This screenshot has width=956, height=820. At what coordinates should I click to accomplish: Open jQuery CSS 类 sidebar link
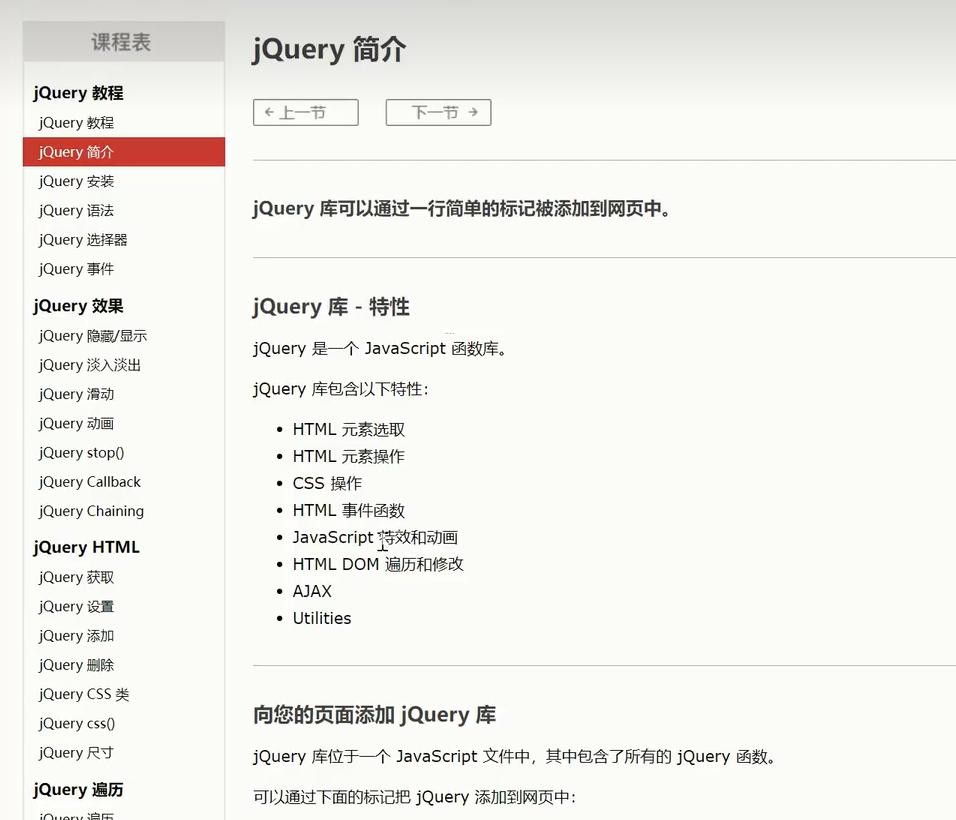click(x=84, y=694)
